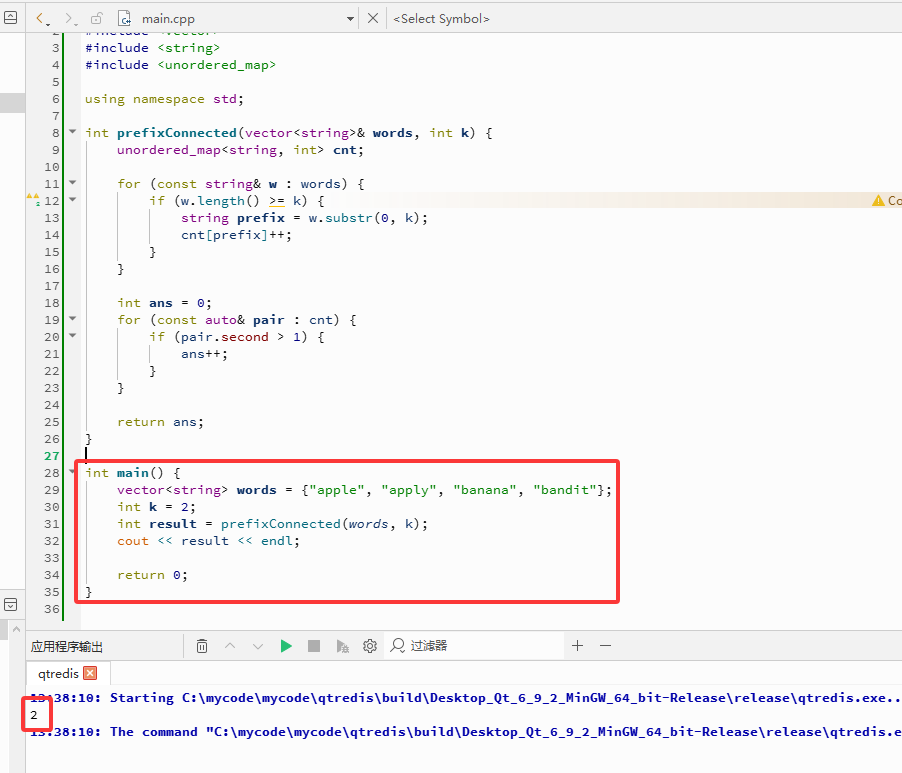The width and height of the screenshot is (902, 773).
Task: Click '#include <unordered_map>' line
Action: pyautogui.click(x=181, y=65)
